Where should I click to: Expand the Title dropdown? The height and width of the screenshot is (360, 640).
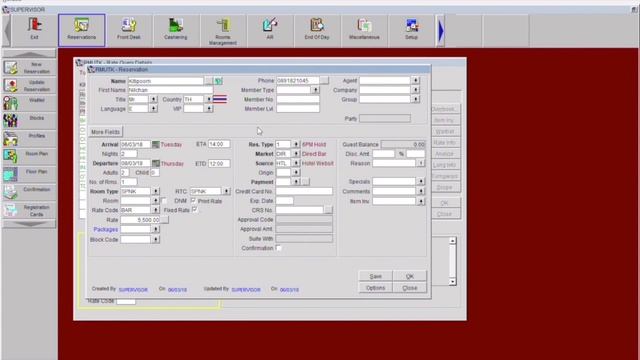153,99
